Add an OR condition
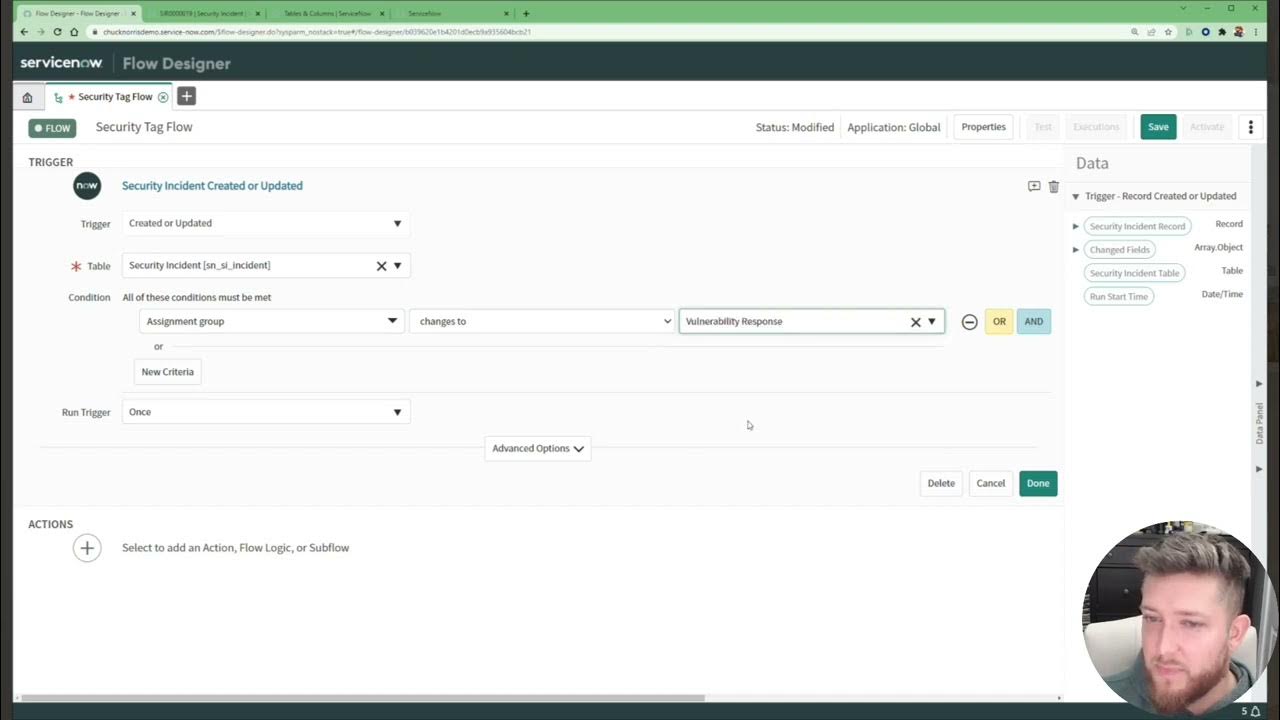The height and width of the screenshot is (720, 1280). (x=999, y=322)
